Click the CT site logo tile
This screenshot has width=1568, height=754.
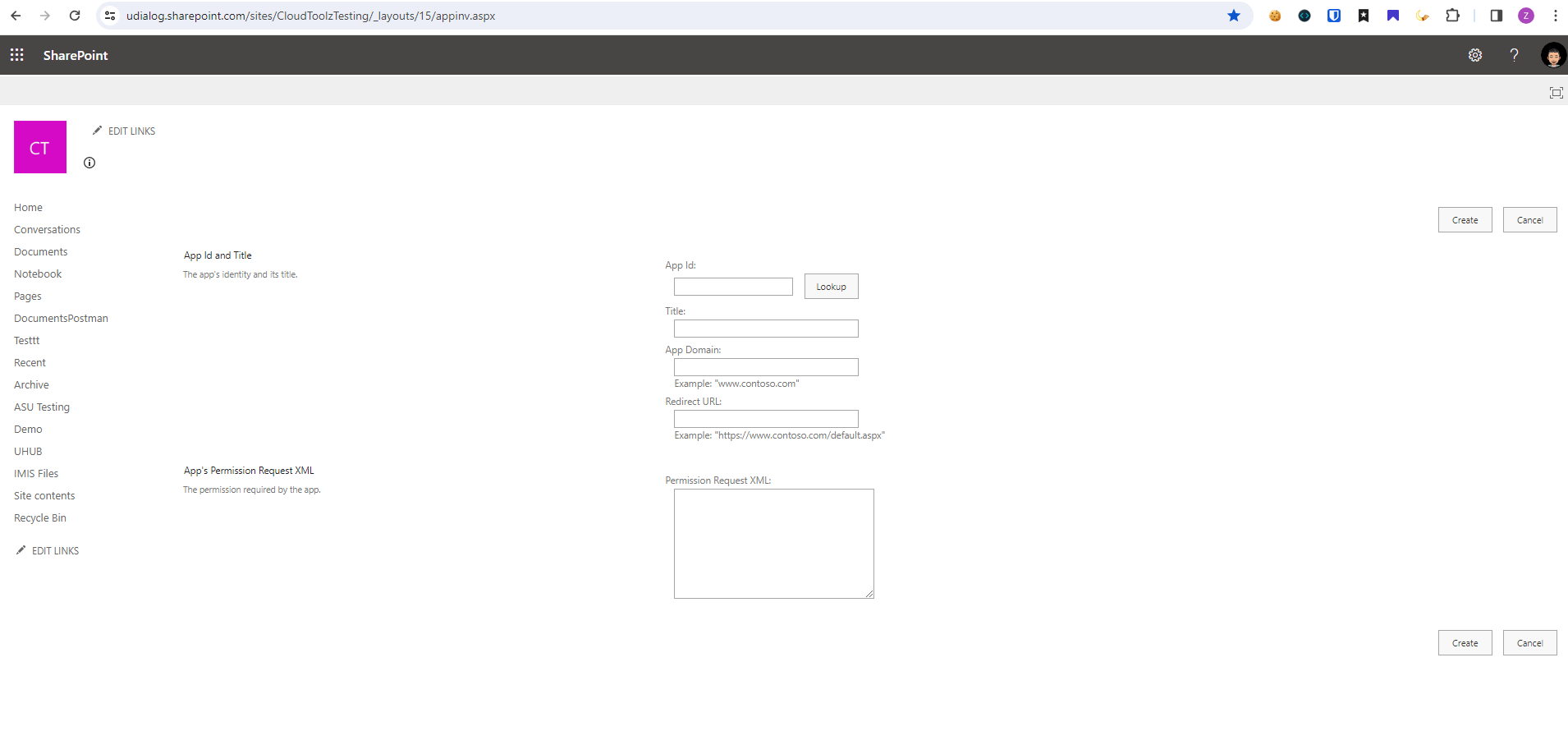(40, 147)
